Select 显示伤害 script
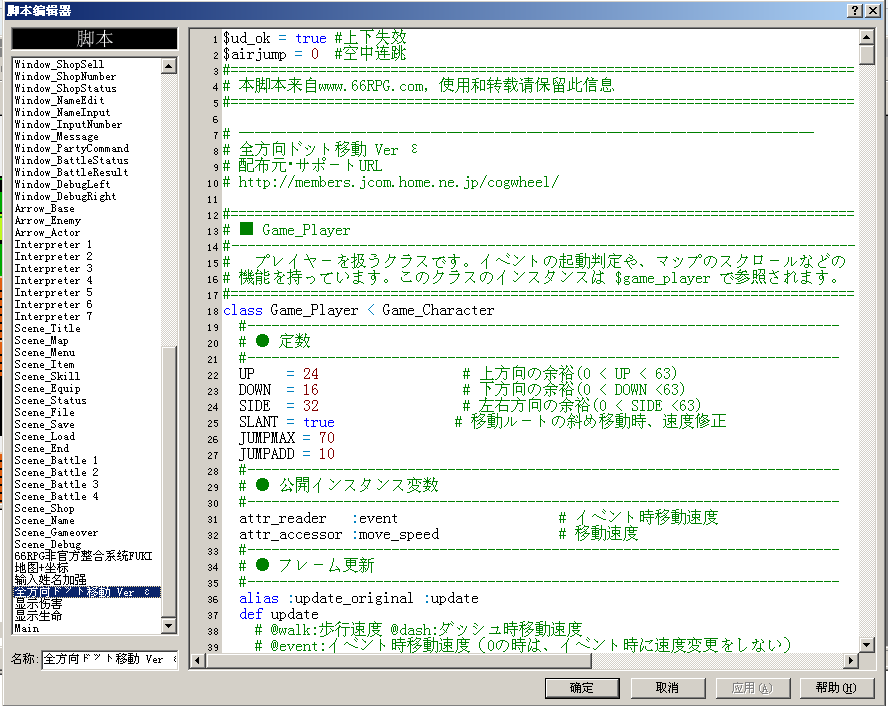This screenshot has height=706, width=888. pyautogui.click(x=39, y=604)
